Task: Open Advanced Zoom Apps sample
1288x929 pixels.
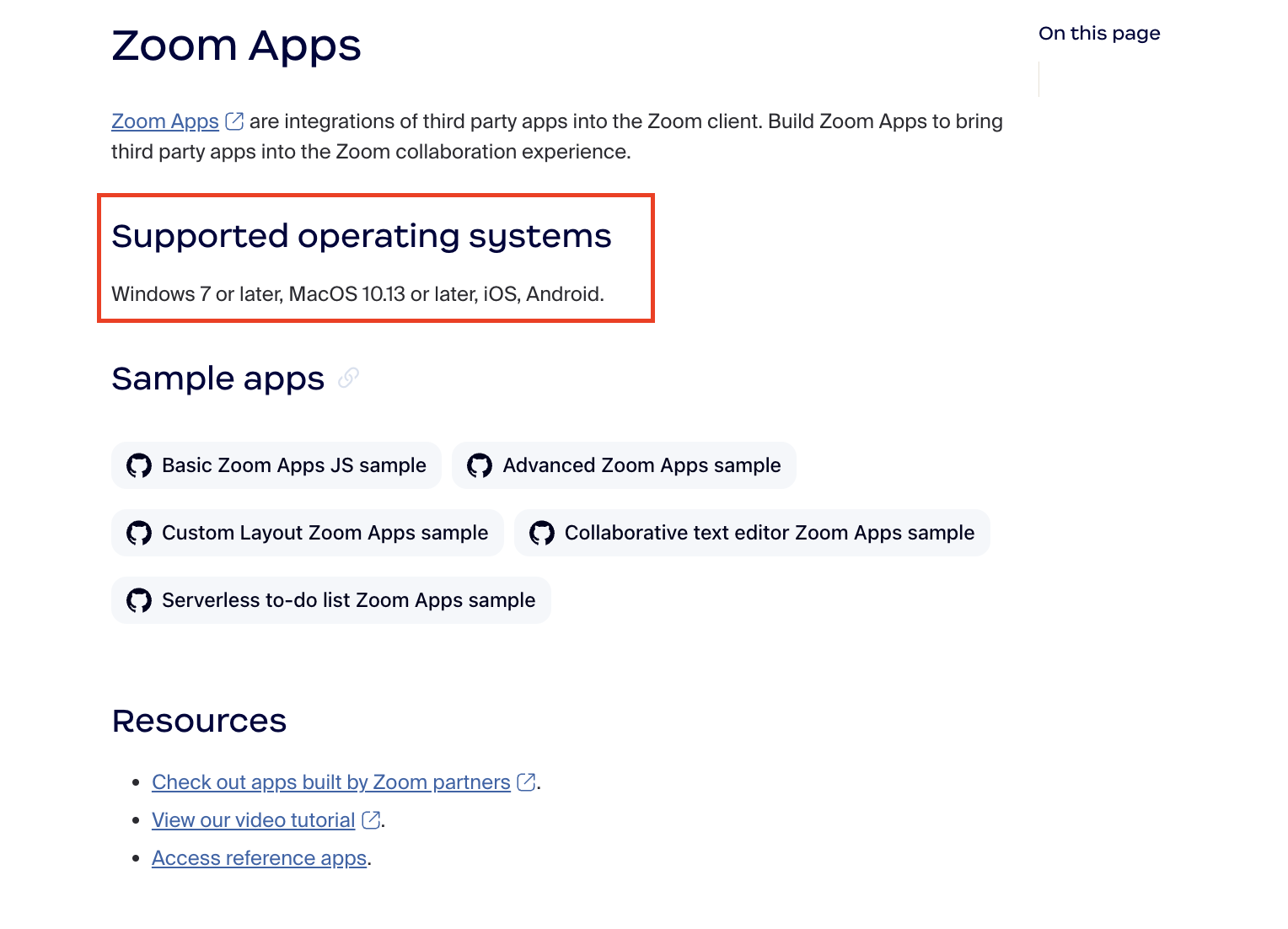Action: pos(624,465)
